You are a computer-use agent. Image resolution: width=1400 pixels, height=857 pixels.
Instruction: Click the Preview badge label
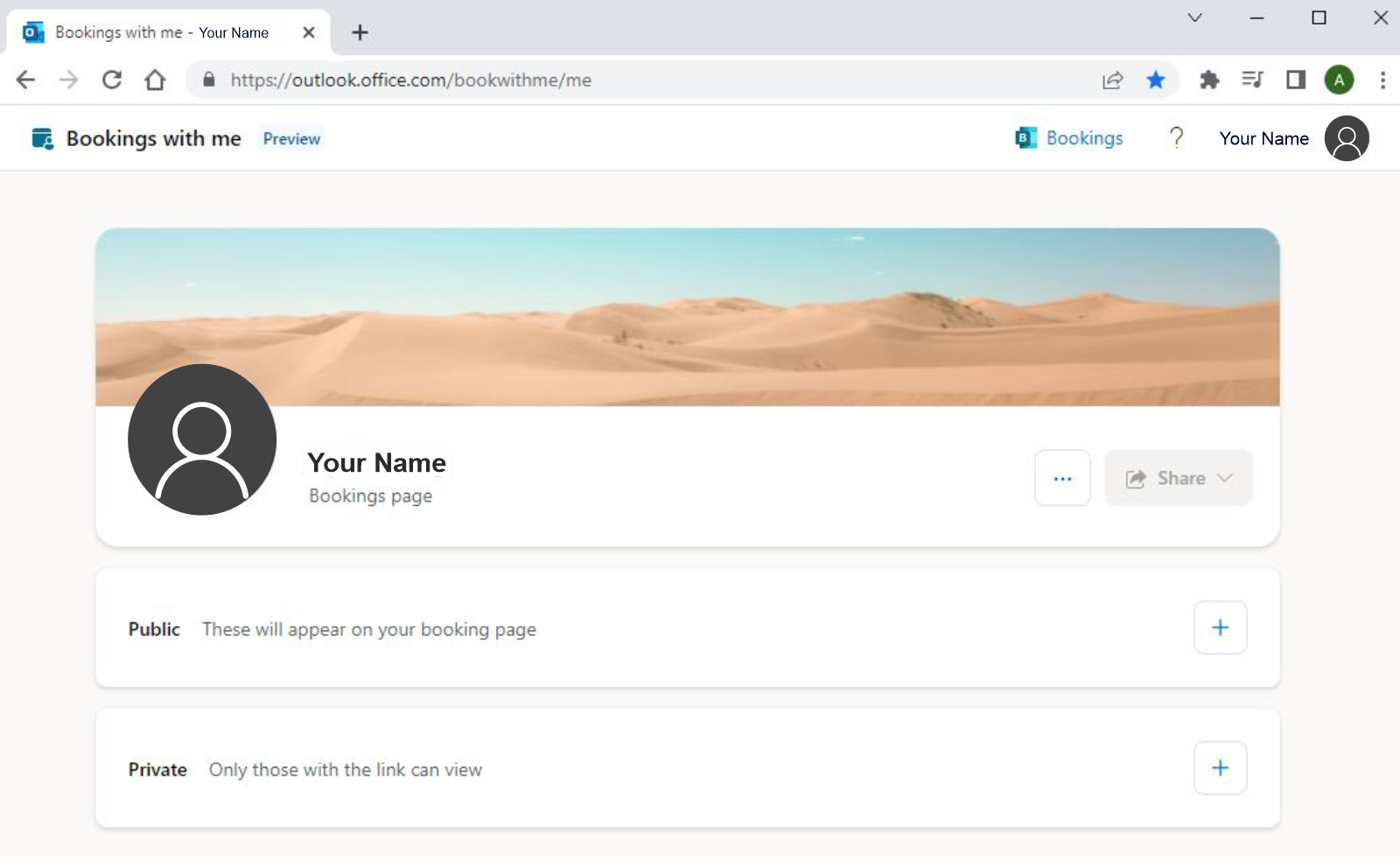click(x=291, y=138)
